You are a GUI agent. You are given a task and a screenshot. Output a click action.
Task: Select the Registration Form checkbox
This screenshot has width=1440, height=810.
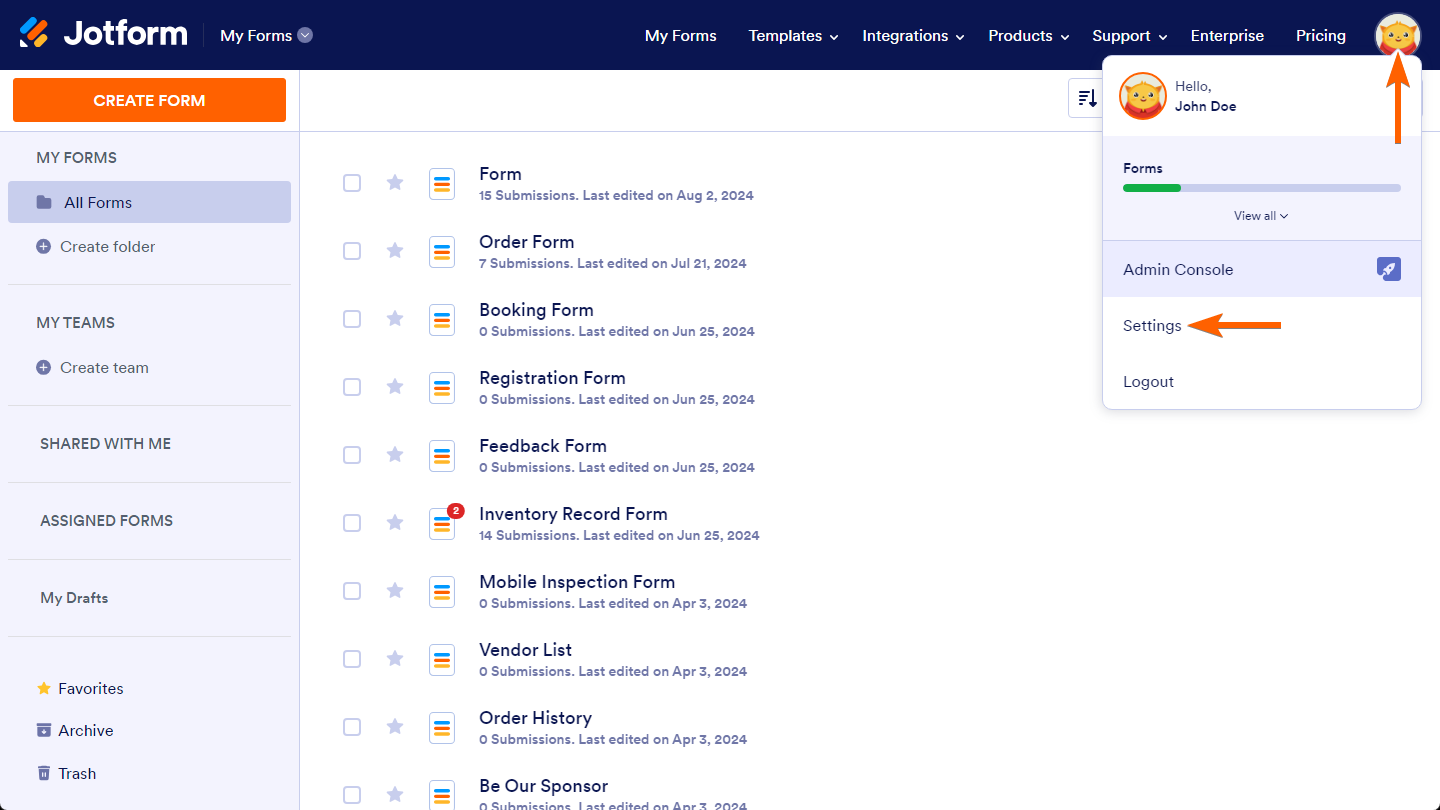[352, 386]
